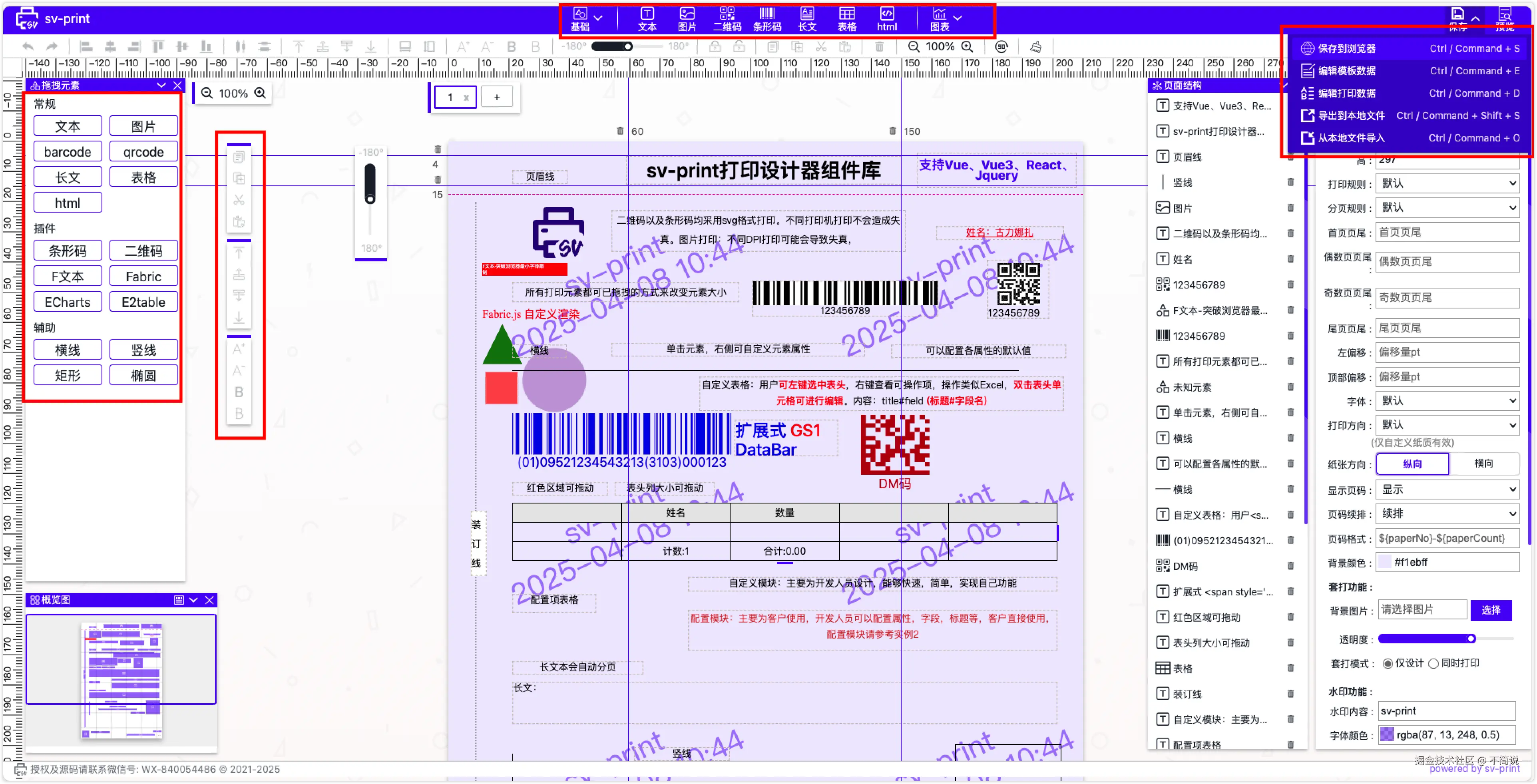Select the 条形码 tool in the top toolbar
The image size is (1537, 784).
[x=767, y=18]
